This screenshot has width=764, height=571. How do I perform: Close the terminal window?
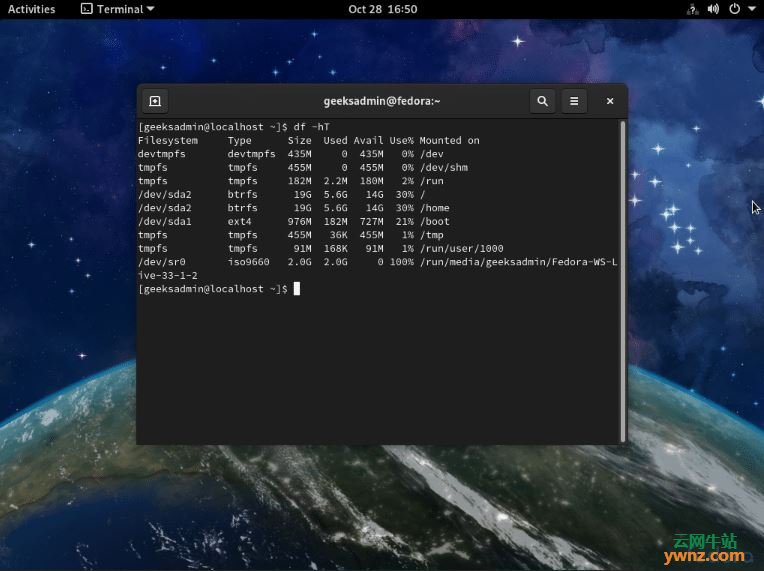tap(610, 101)
